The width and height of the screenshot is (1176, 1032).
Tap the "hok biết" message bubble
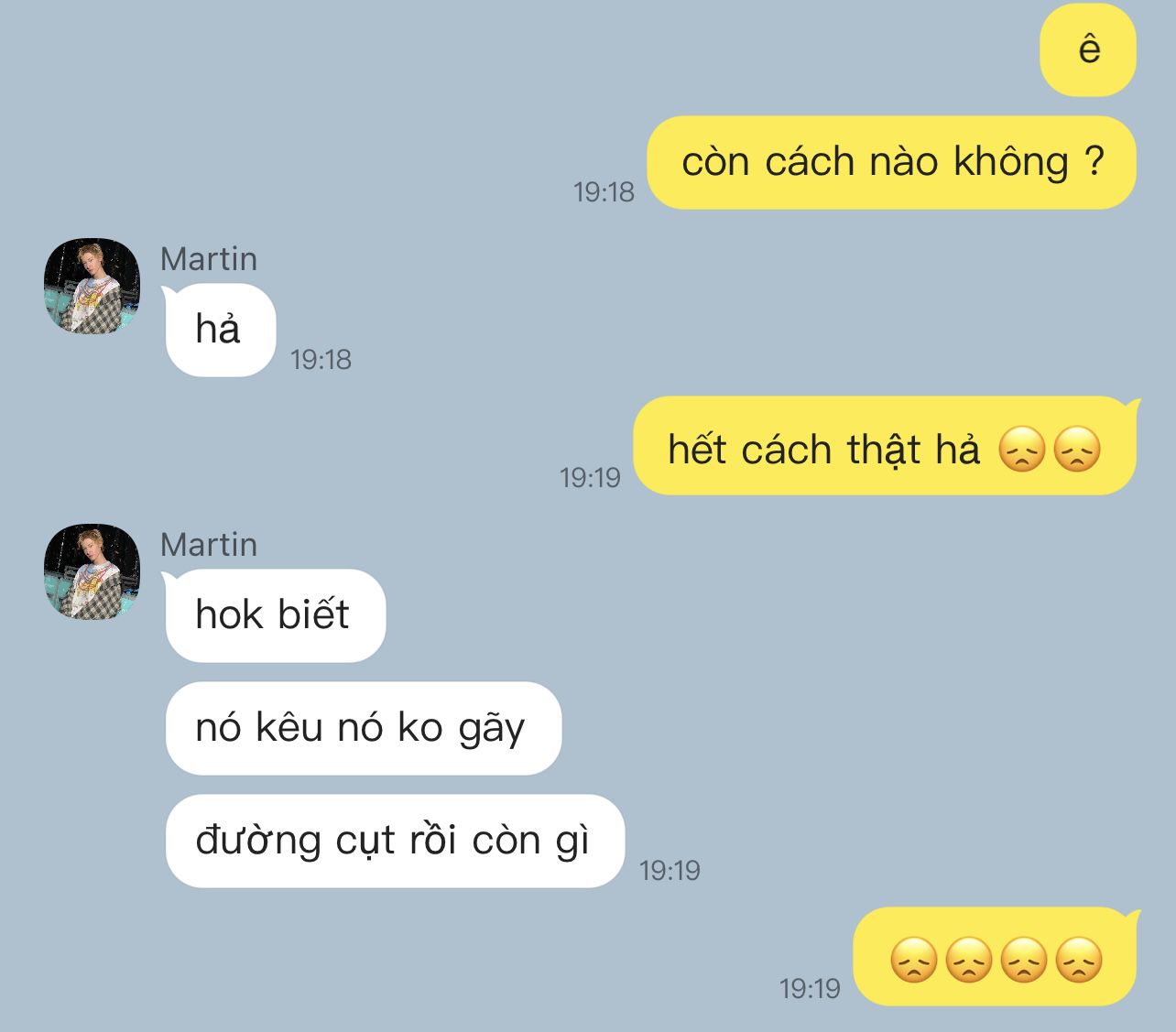point(274,615)
